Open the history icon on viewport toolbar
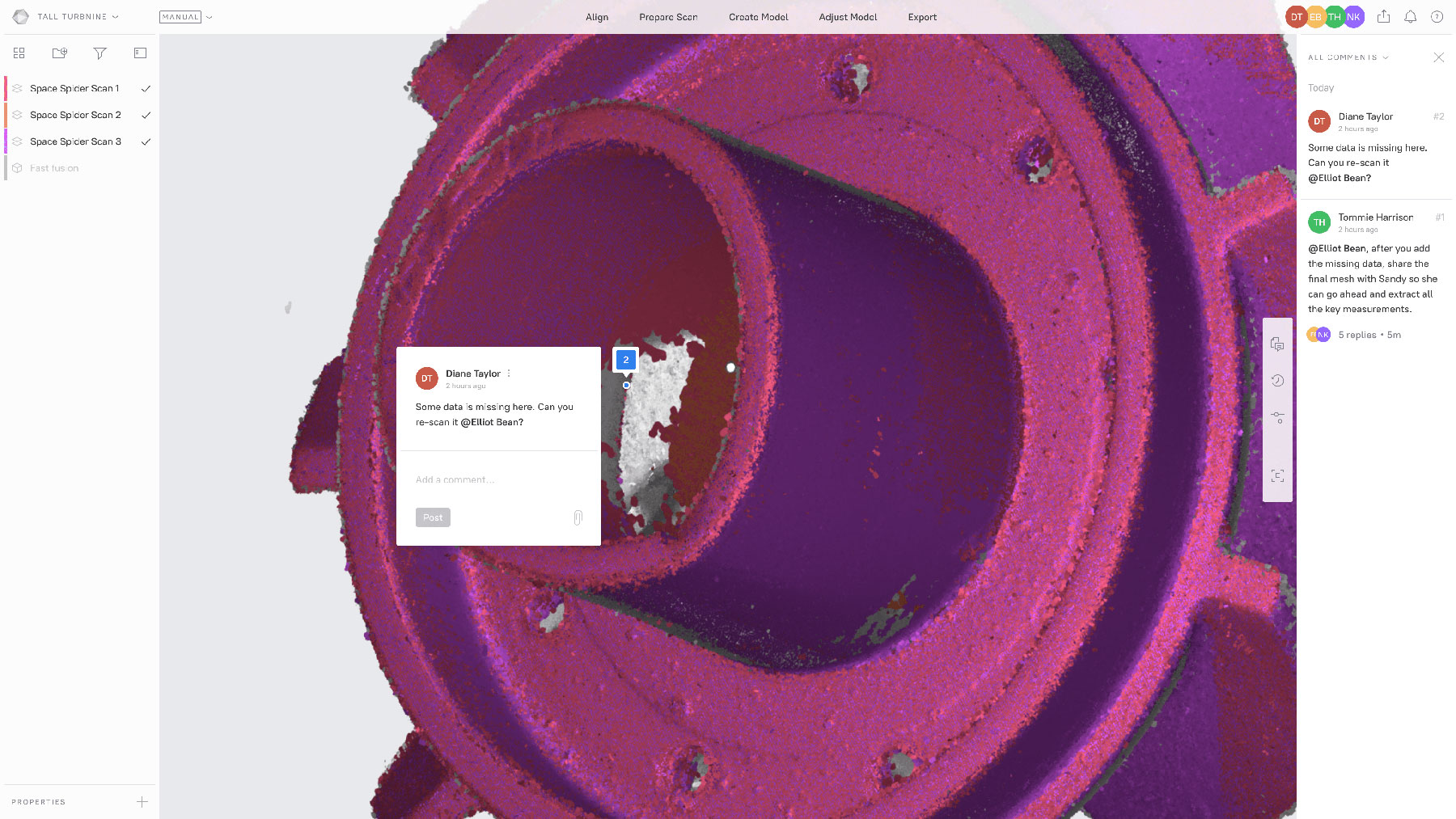This screenshot has height=819, width=1456. coord(1277,381)
